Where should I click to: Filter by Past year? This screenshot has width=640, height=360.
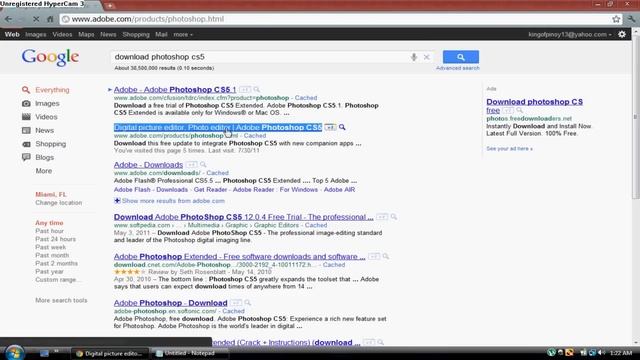pyautogui.click(x=49, y=271)
